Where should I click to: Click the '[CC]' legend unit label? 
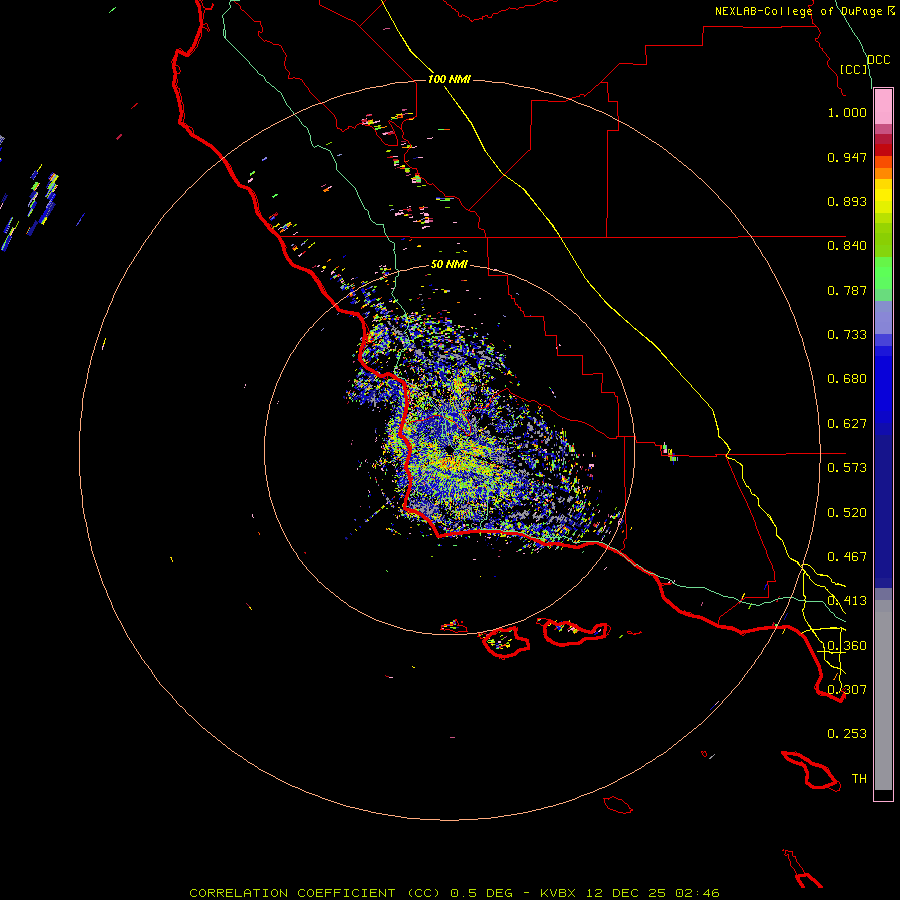854,69
